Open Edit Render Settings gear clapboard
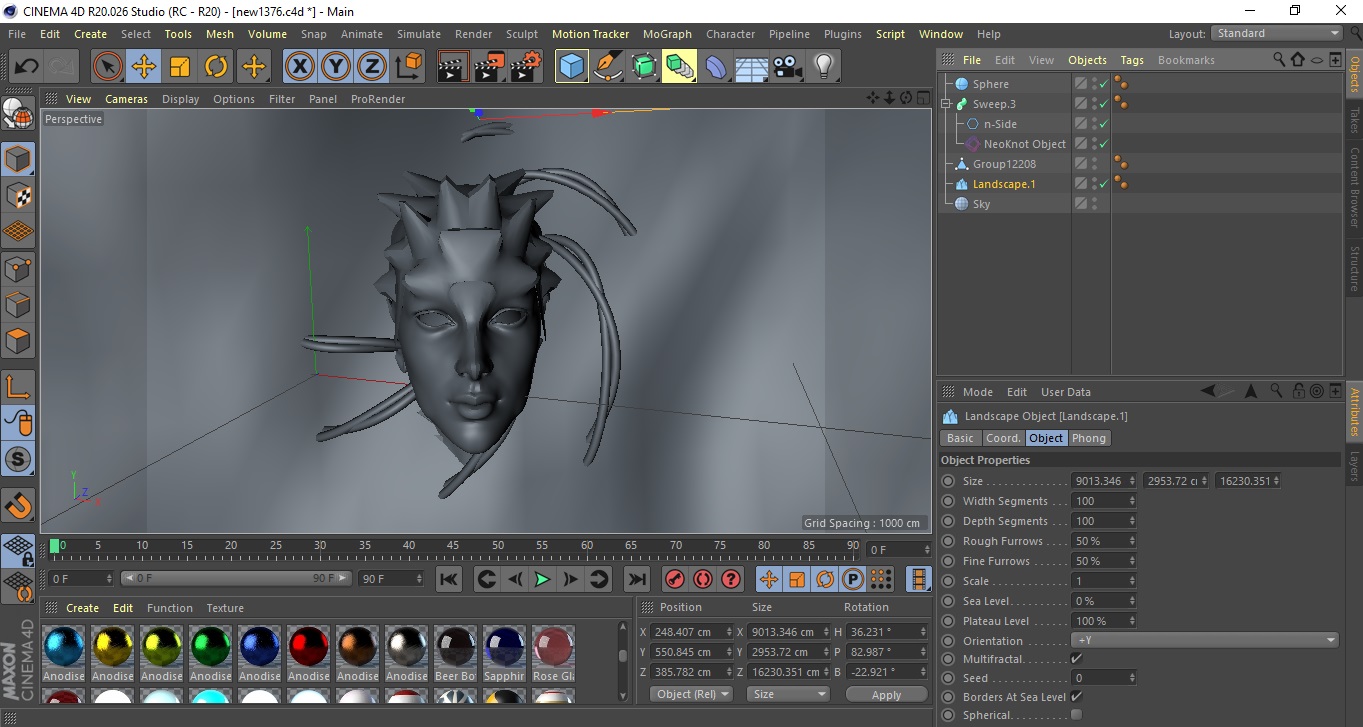Viewport: 1363px width, 727px height. tap(526, 67)
